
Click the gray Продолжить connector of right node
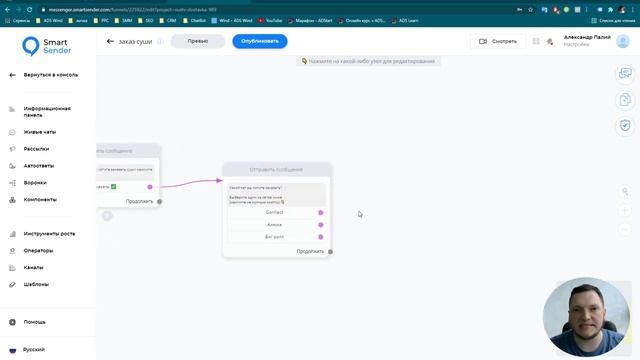coord(330,252)
